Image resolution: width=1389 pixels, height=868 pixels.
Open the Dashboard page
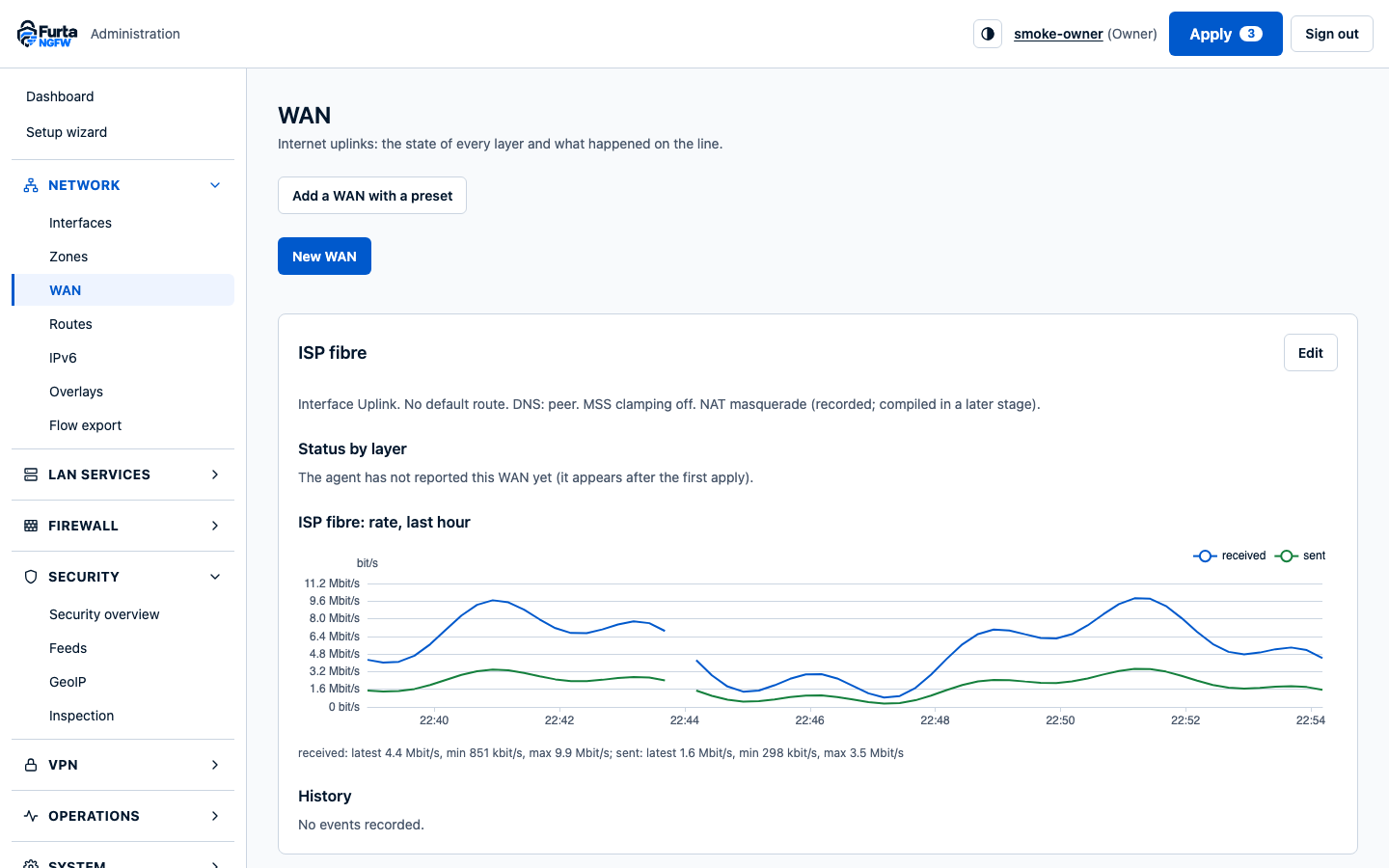pyautogui.click(x=60, y=96)
